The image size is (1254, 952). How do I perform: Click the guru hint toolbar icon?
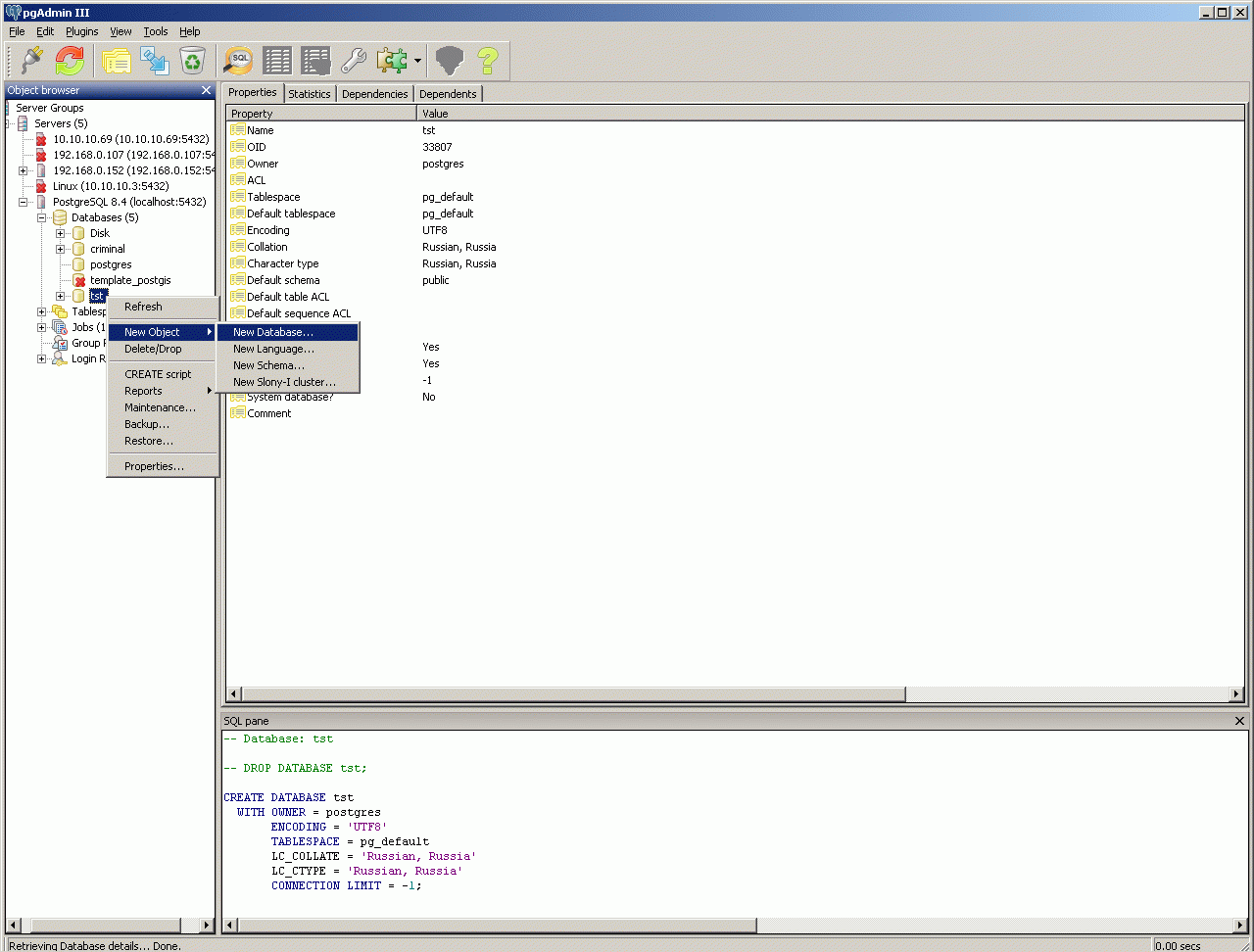(x=449, y=61)
